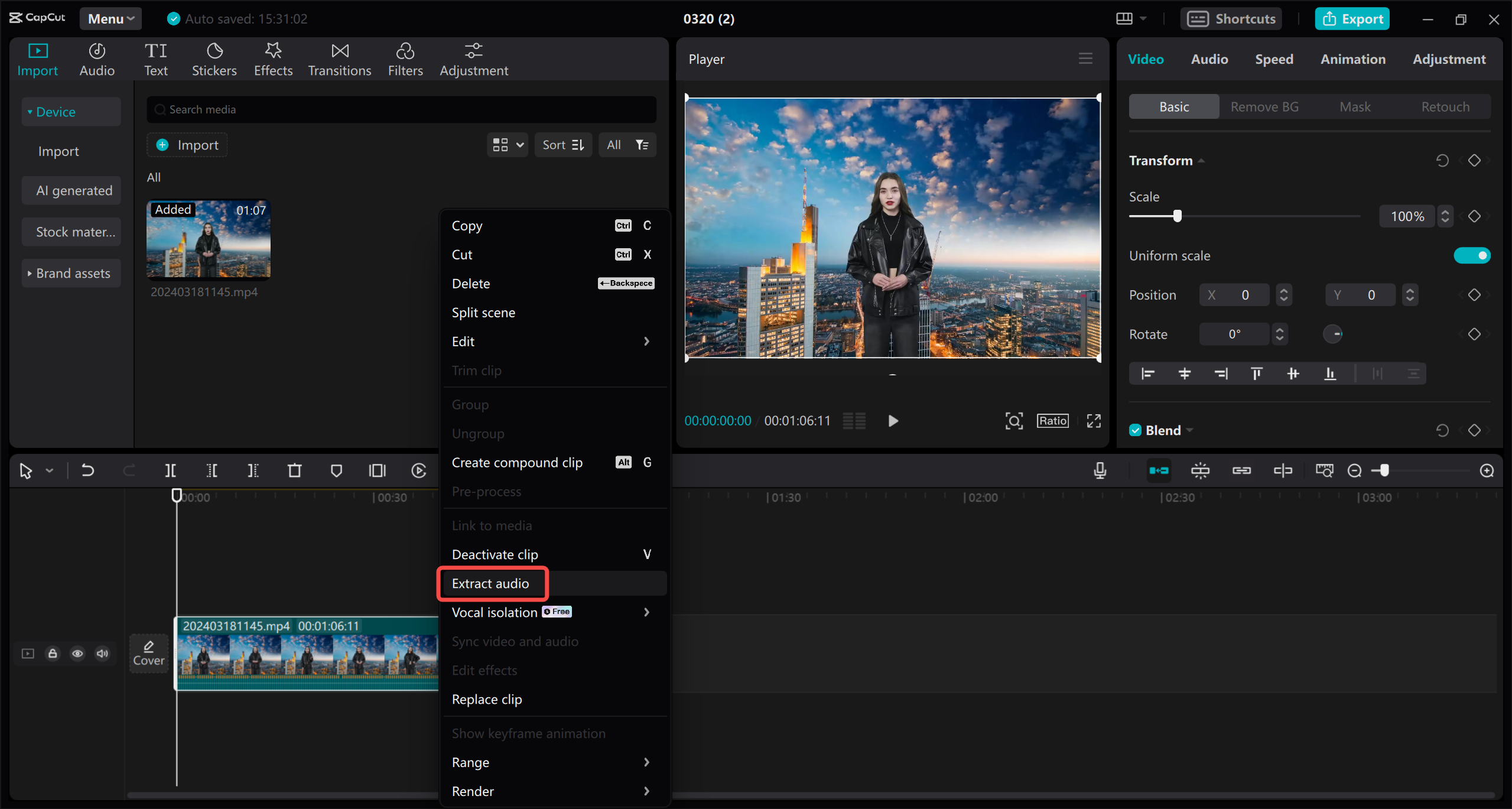The height and width of the screenshot is (809, 1512).
Task: Open fullscreen player view
Action: [x=1094, y=421]
